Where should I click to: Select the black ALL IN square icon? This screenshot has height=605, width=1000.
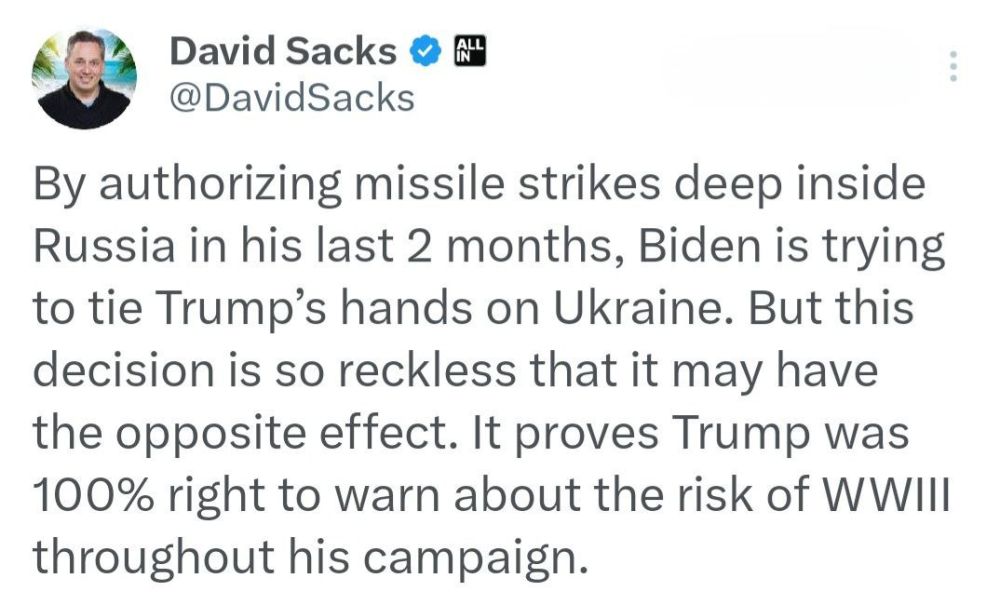[x=470, y=50]
